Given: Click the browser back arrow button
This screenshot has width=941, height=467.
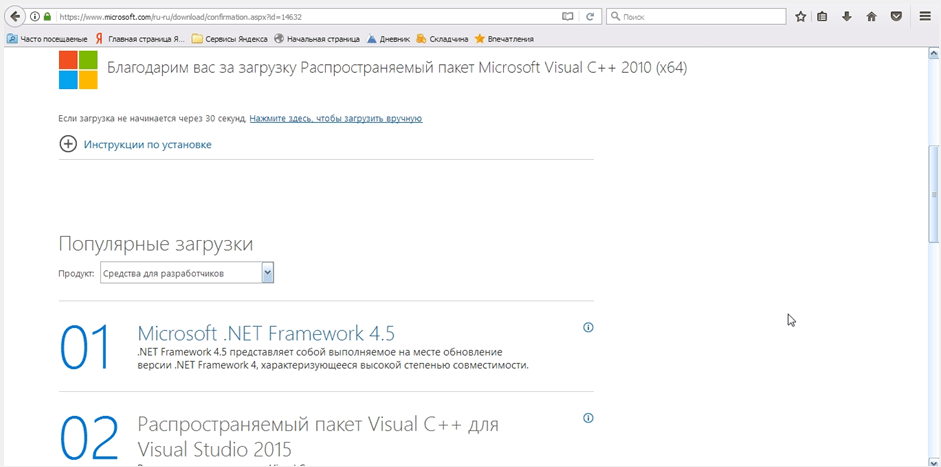Looking at the screenshot, I should (x=15, y=16).
